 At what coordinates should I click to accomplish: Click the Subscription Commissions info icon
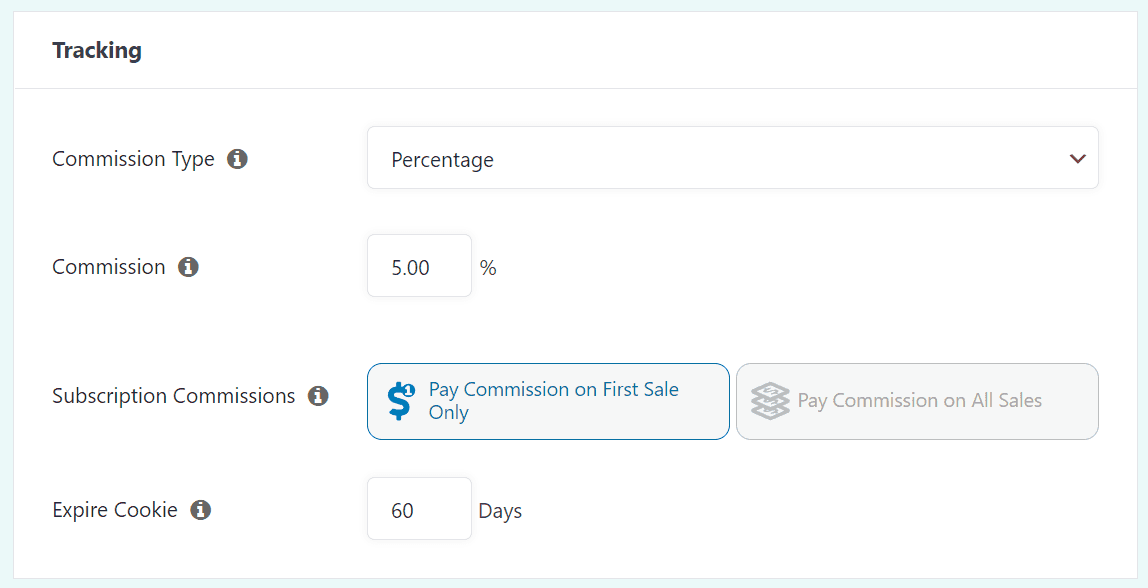(319, 395)
